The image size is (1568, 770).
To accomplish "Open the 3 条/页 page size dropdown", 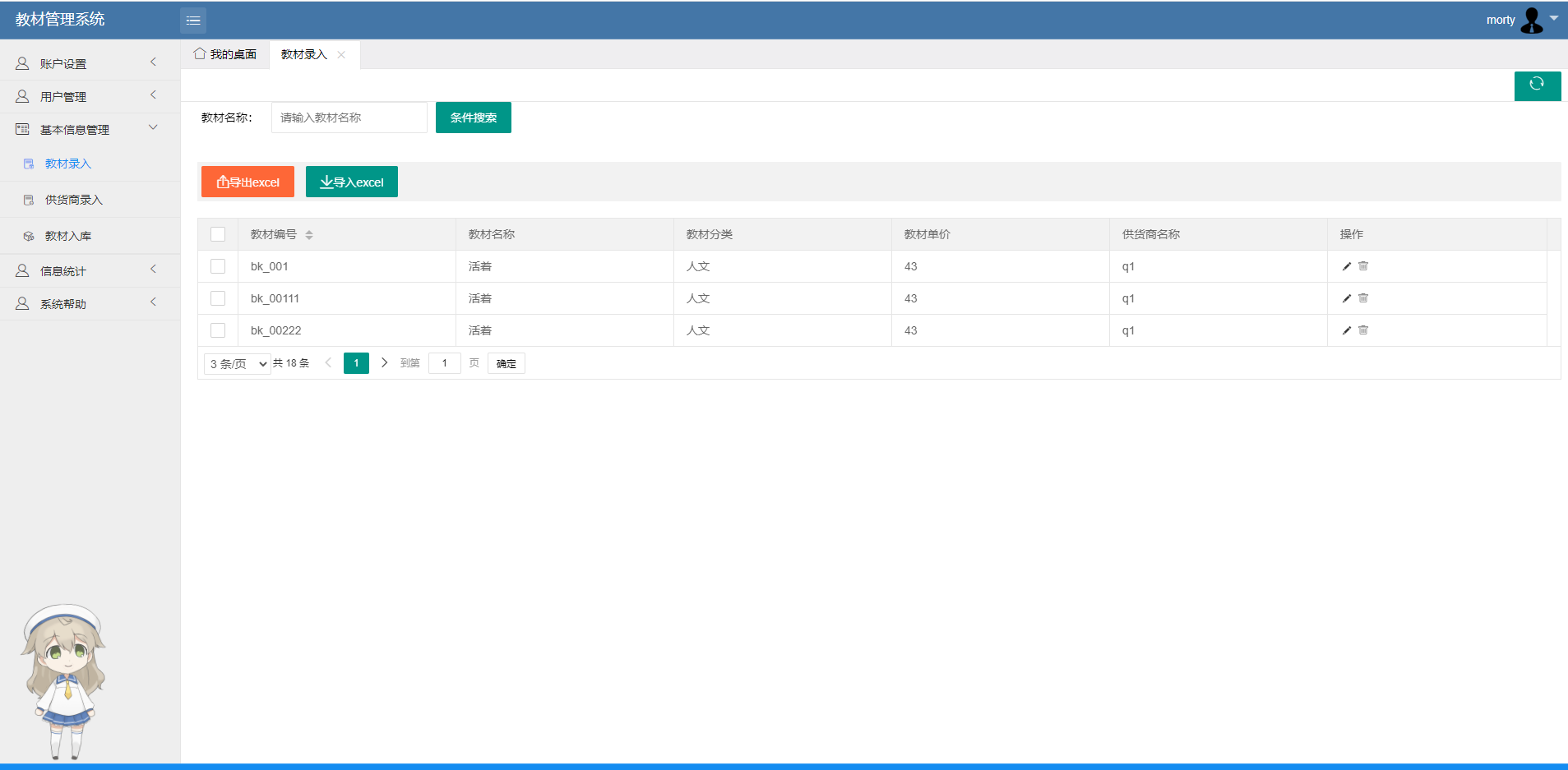I will point(238,363).
